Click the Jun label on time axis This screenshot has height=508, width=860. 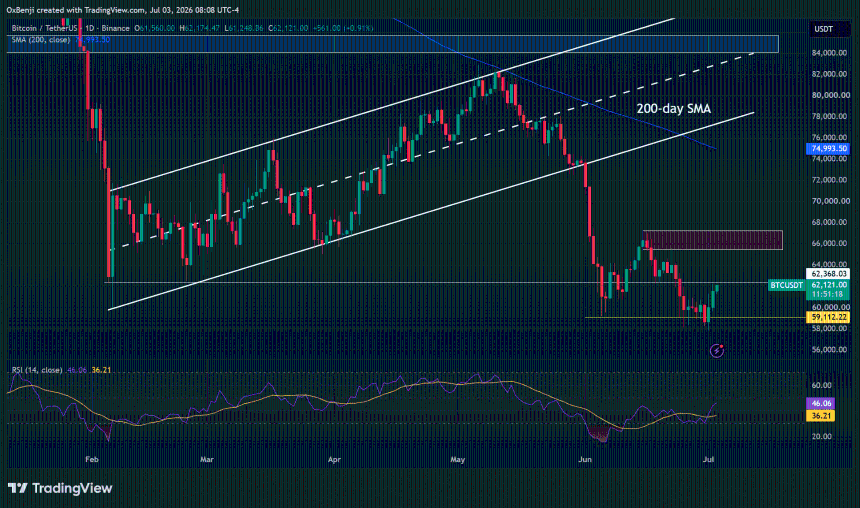coord(585,459)
